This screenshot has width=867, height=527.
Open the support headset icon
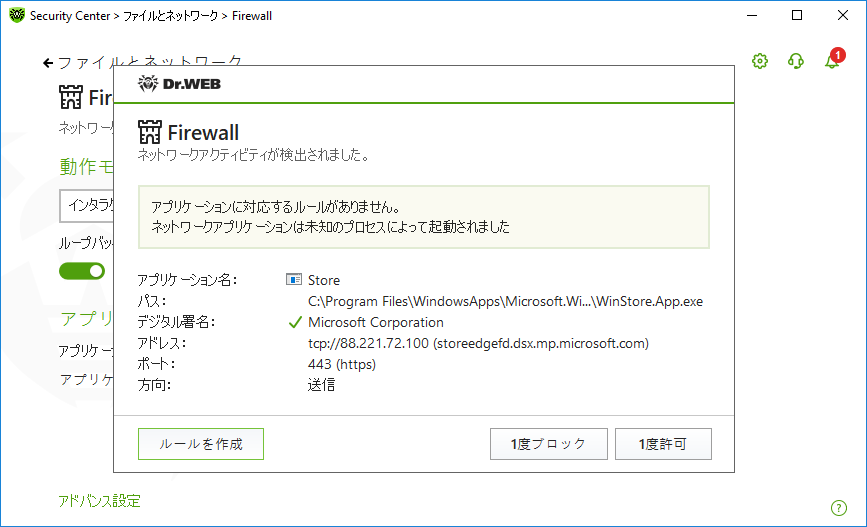tap(796, 61)
